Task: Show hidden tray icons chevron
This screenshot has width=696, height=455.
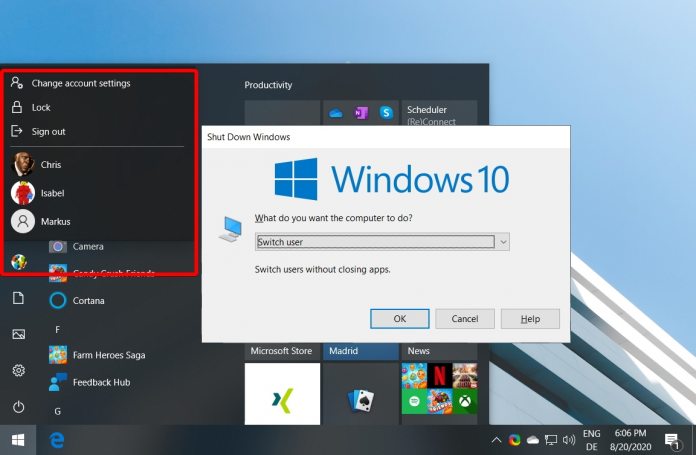Action: point(496,440)
